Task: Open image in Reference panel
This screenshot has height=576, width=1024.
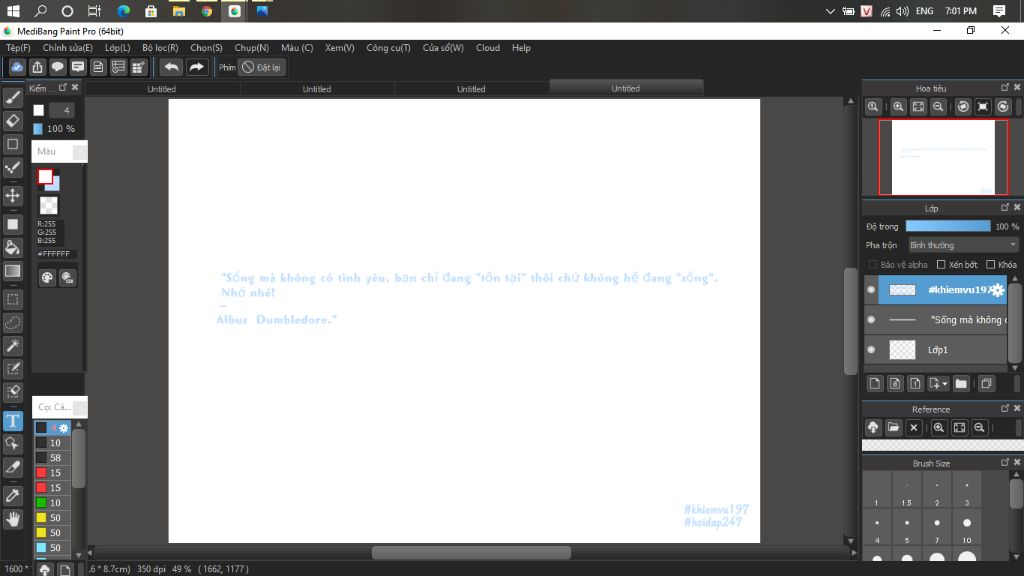Action: 893,428
